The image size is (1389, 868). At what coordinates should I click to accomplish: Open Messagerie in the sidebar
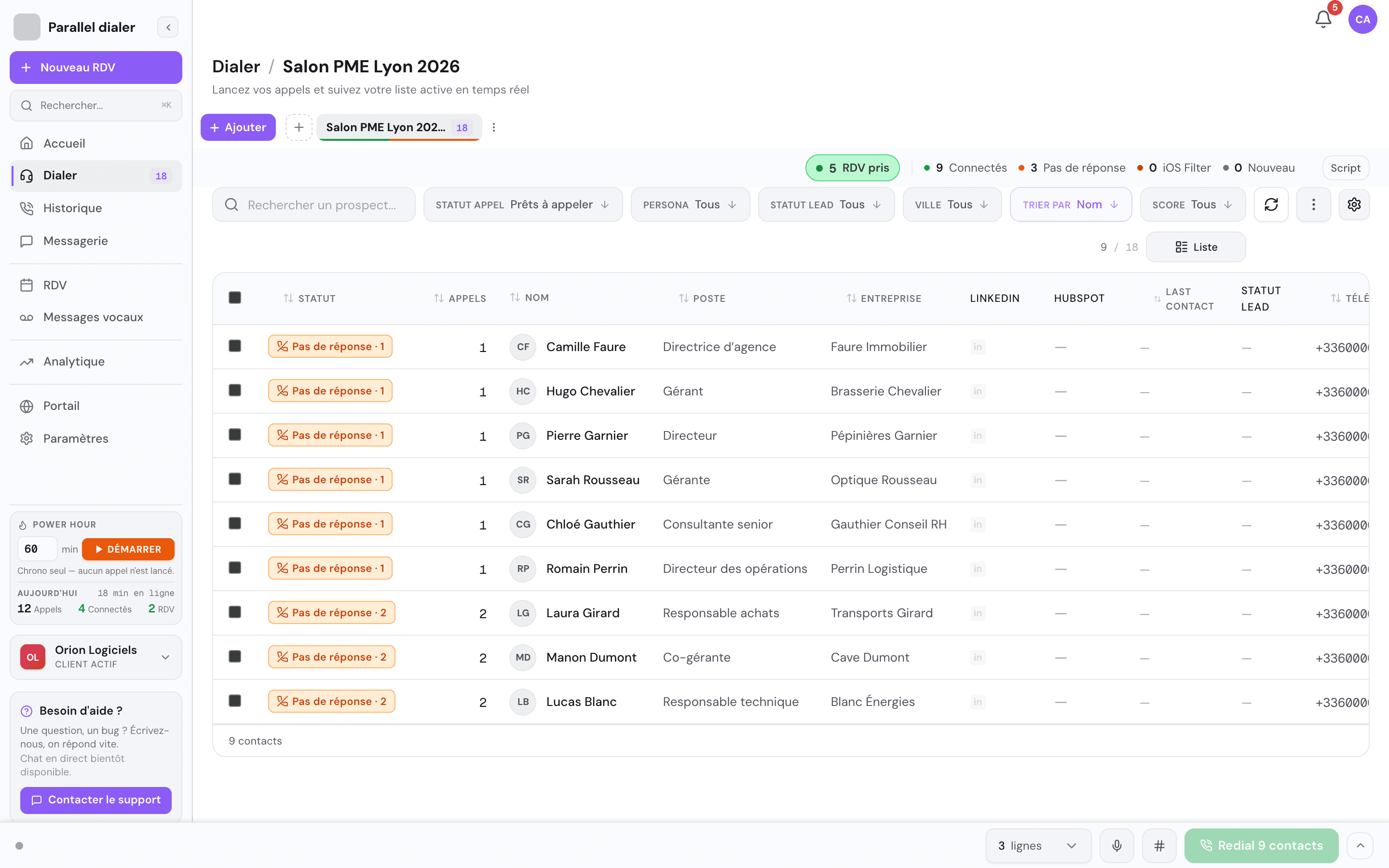[96, 241]
